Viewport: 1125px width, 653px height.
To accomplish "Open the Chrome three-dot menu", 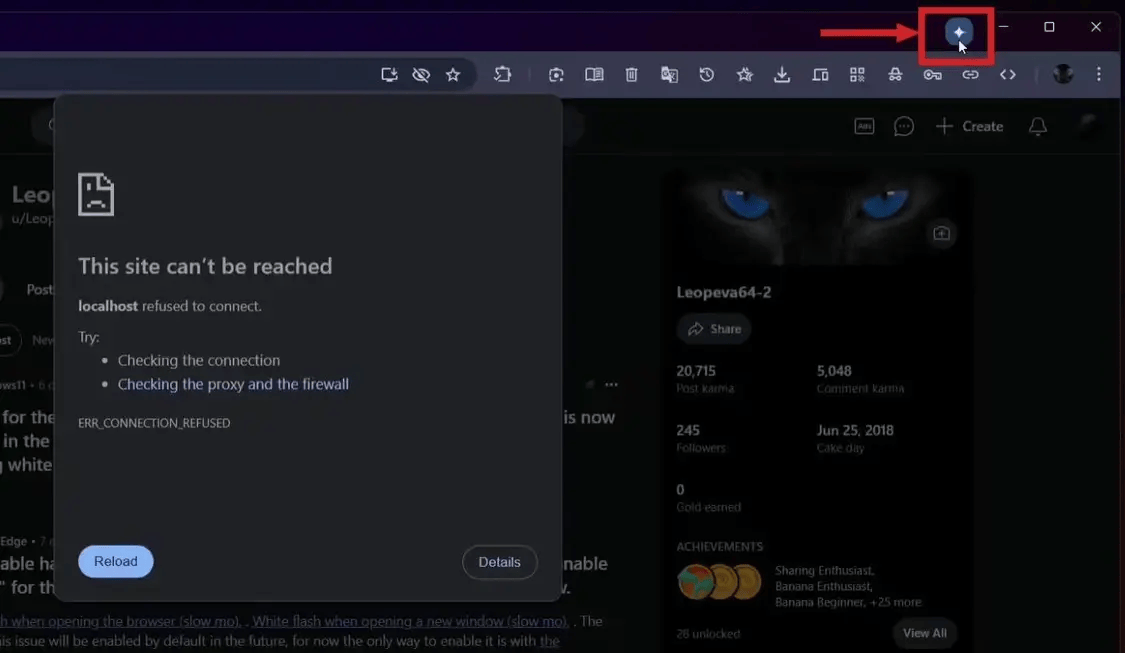I will point(1098,74).
